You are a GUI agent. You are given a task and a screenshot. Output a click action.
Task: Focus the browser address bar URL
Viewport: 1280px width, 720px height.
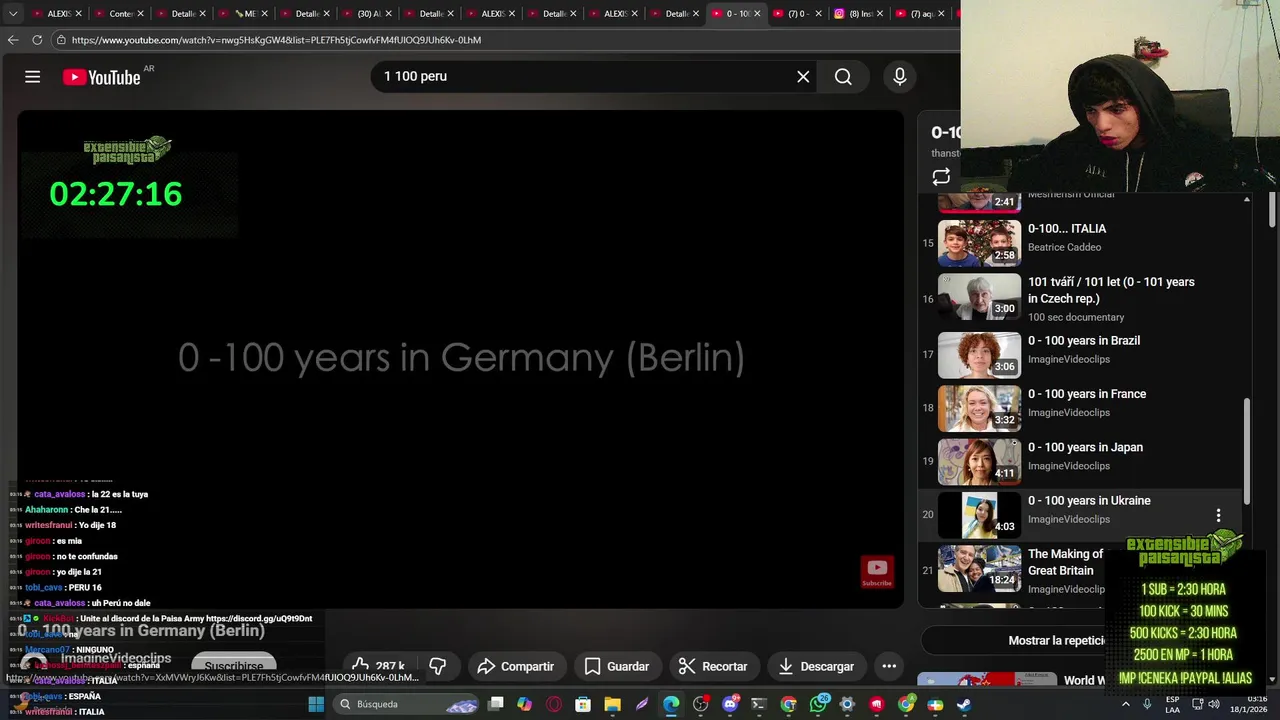[276, 40]
